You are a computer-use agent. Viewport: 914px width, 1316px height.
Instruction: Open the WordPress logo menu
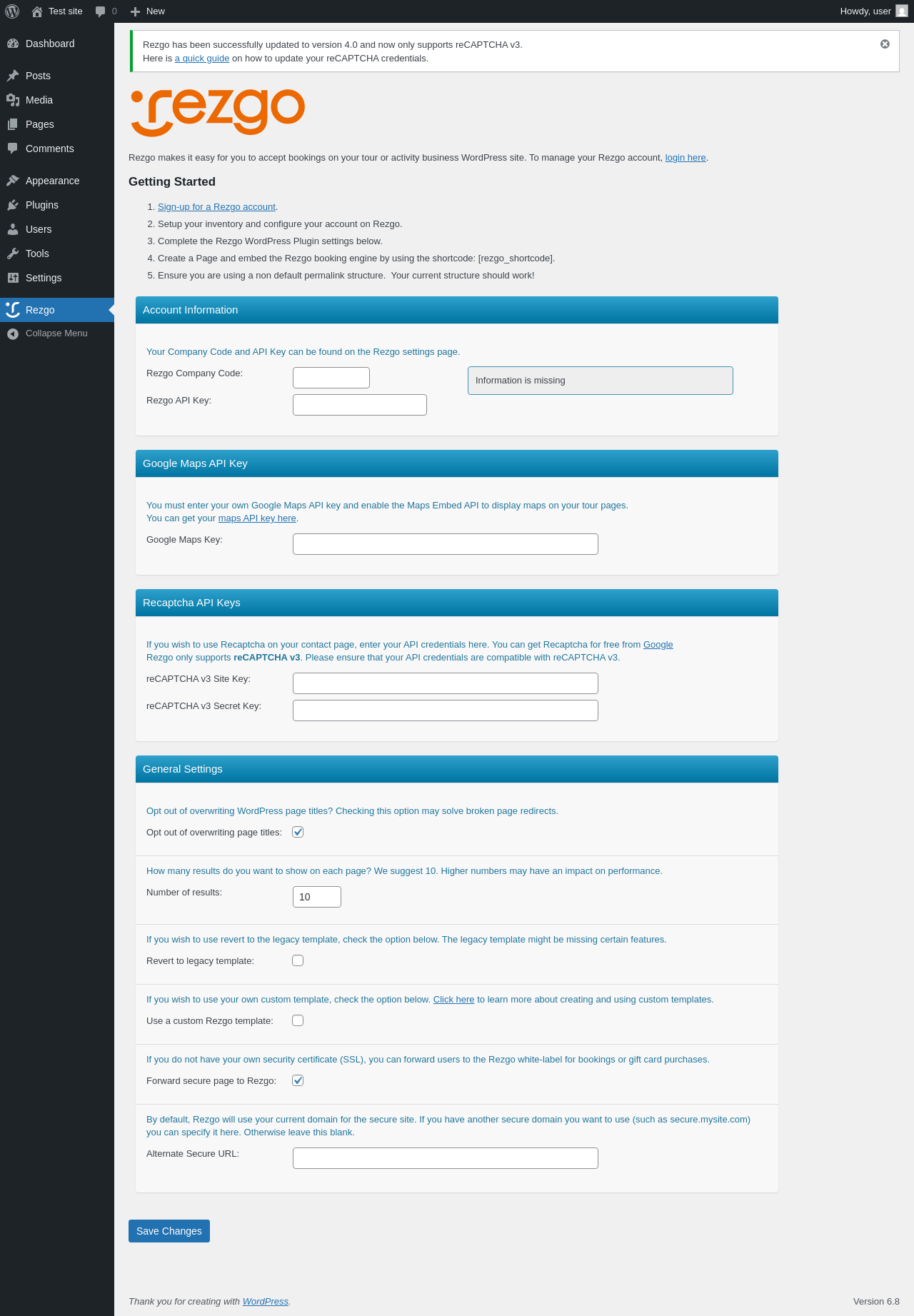[12, 11]
